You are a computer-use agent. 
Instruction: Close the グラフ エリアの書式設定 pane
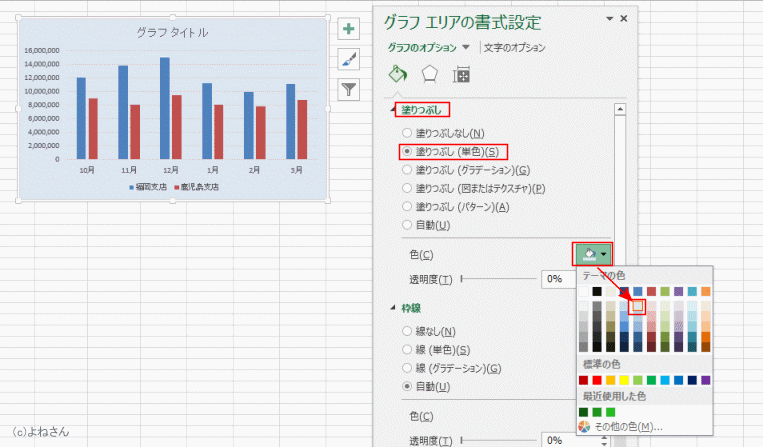pos(624,18)
